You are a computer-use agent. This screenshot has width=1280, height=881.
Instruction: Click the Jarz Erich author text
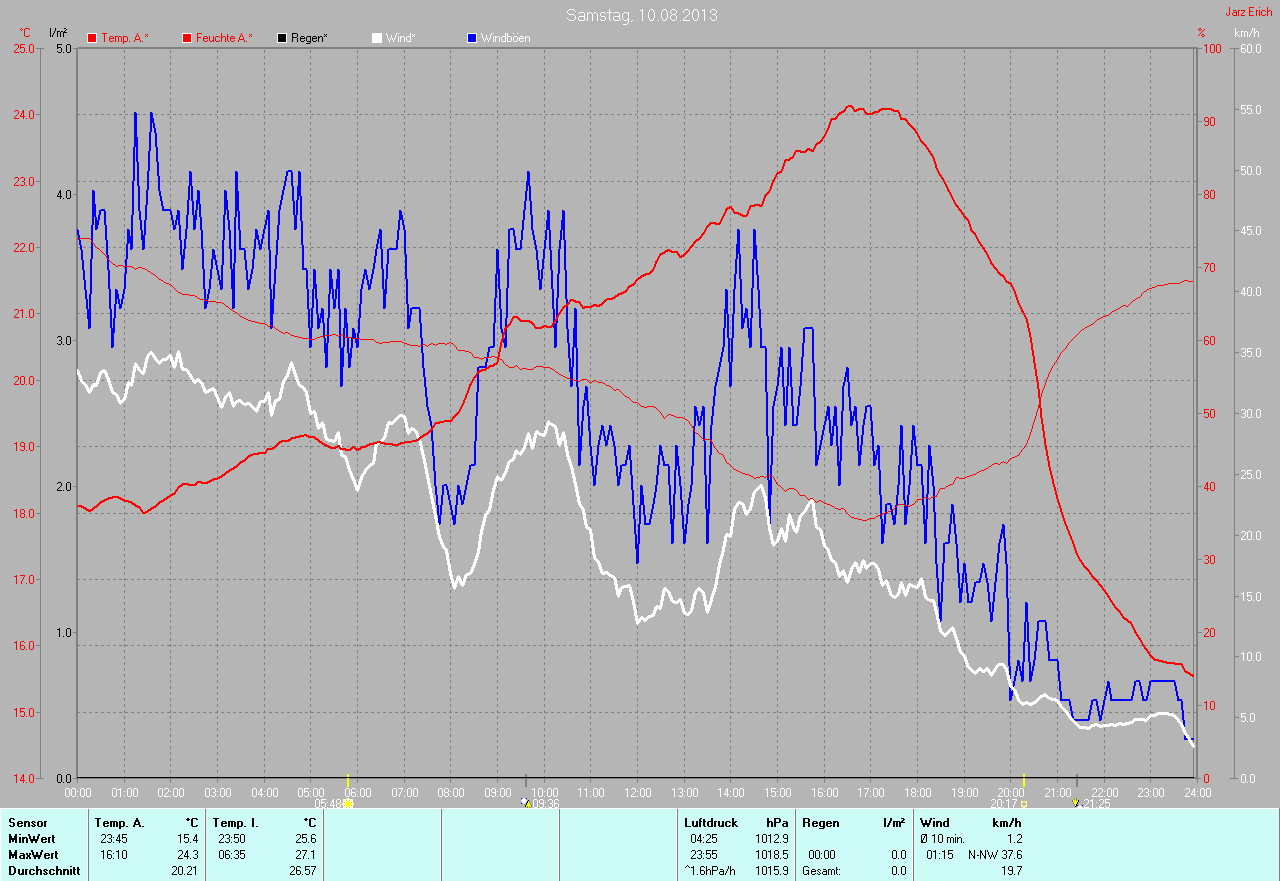(x=1248, y=12)
